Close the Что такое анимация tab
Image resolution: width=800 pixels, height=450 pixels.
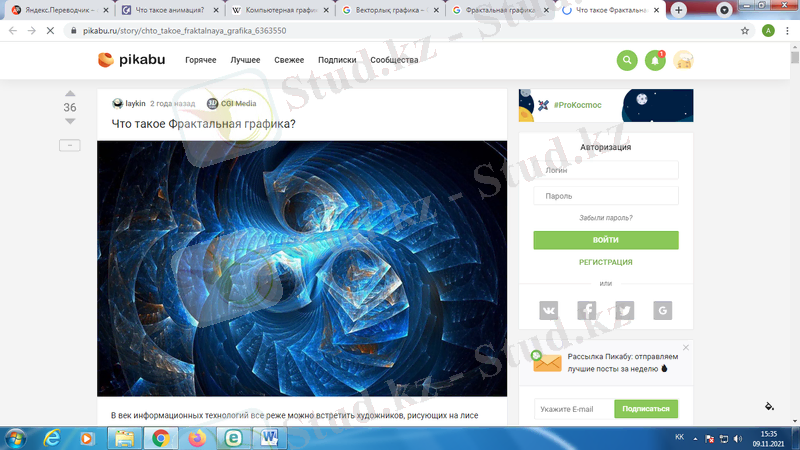tap(216, 10)
